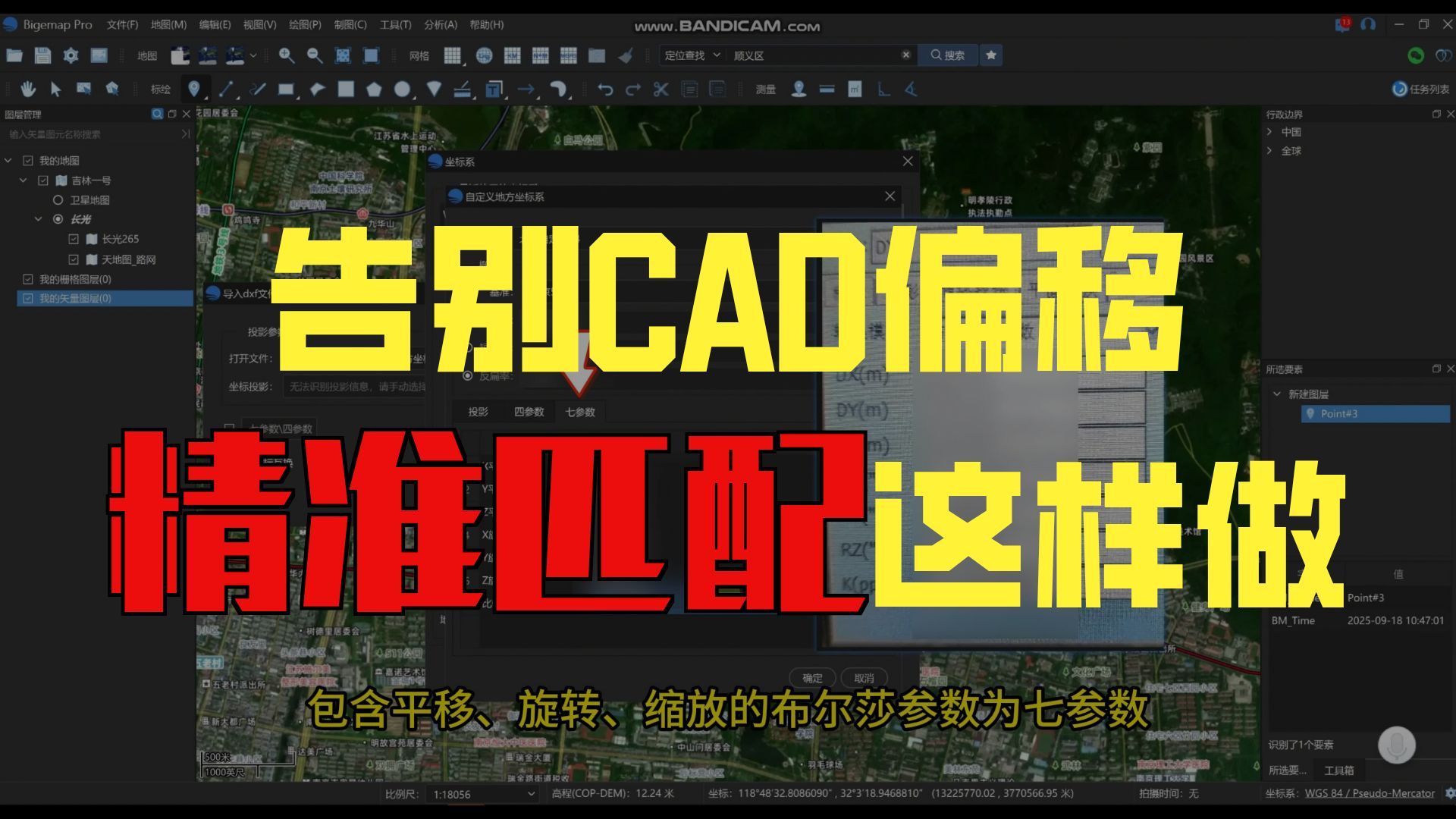Image resolution: width=1456 pixels, height=819 pixels.
Task: Collapse 吉林一号 tree node
Action: (x=24, y=180)
